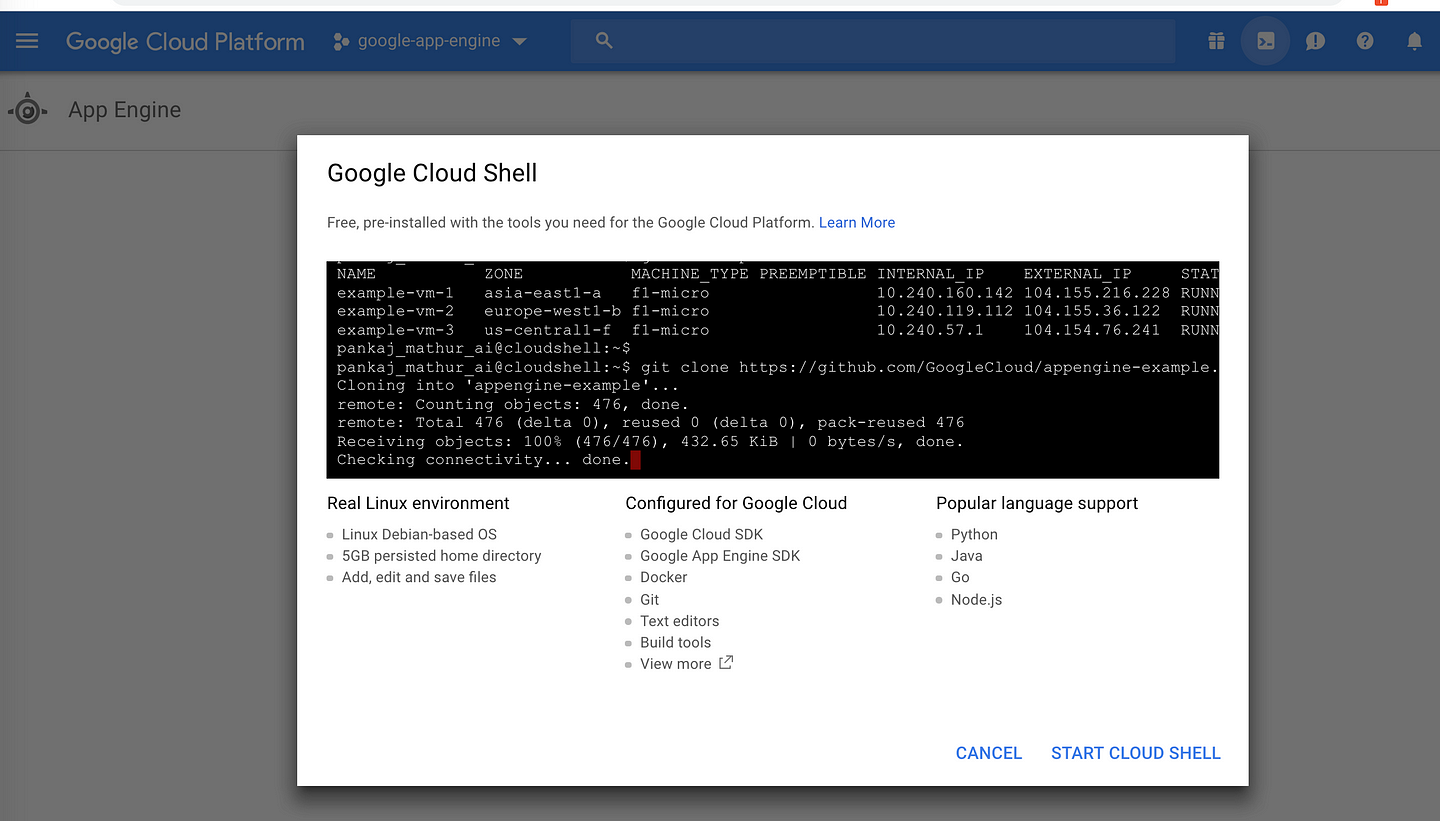Click the START CLOUD SHELL button

1136,753
